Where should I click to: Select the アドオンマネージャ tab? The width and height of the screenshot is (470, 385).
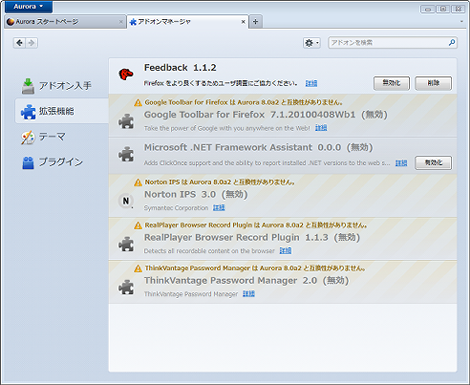pos(187,22)
